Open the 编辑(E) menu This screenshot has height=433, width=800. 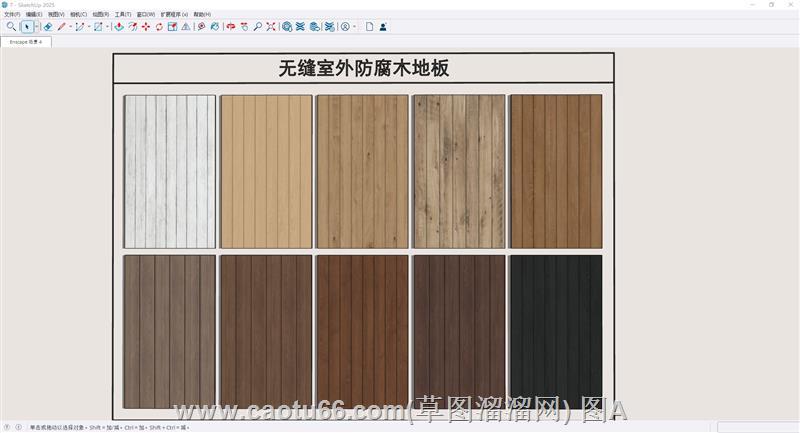[34, 14]
